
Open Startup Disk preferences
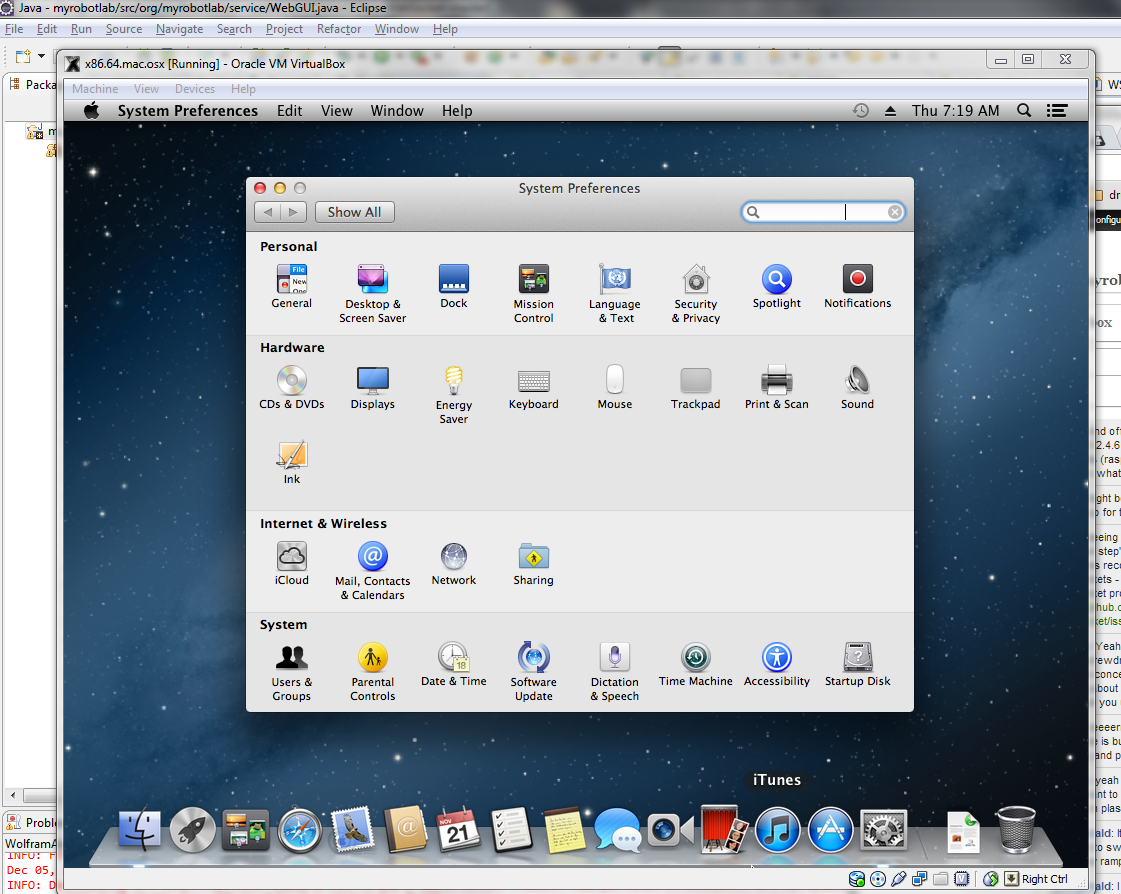click(x=857, y=664)
